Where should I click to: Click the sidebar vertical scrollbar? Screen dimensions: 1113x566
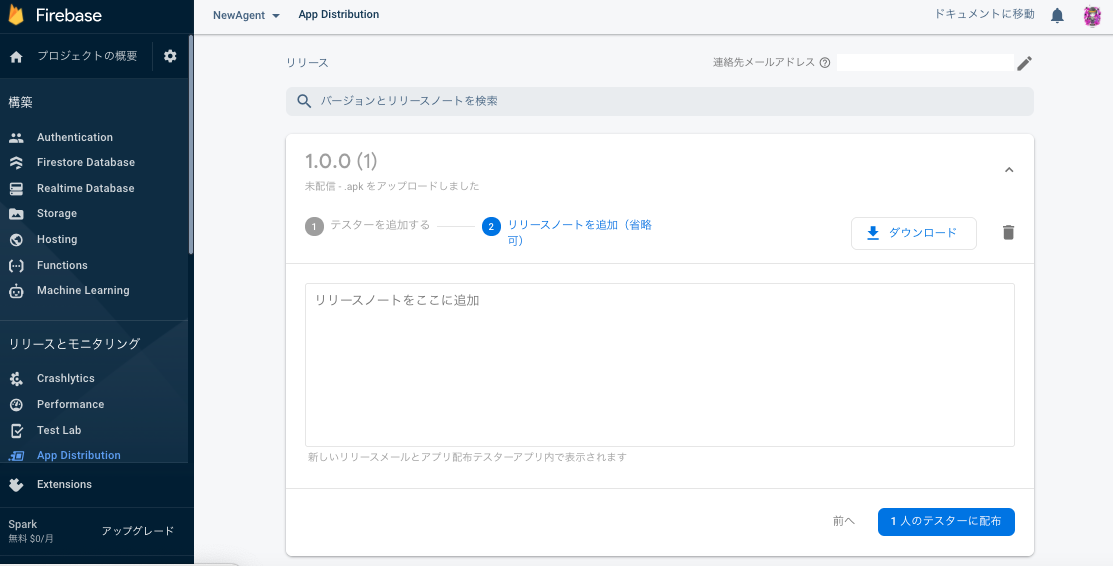190,144
